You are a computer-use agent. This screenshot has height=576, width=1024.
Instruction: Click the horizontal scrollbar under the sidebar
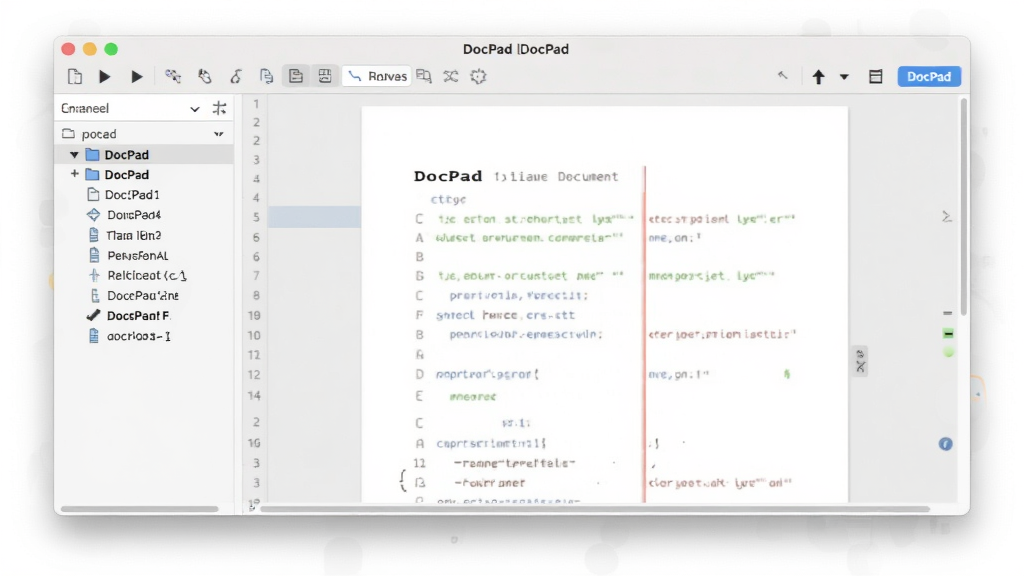(x=140, y=509)
